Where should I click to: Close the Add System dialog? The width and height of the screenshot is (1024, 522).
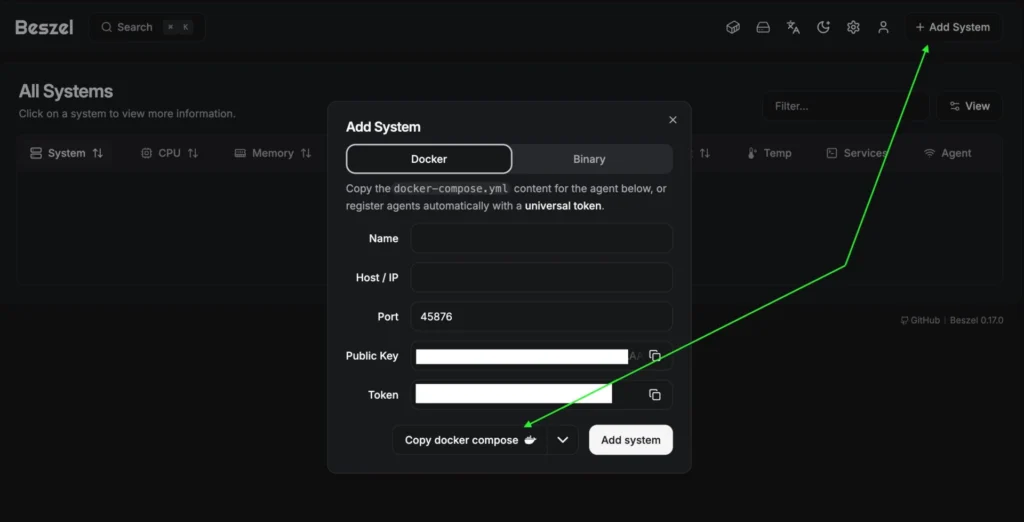click(672, 120)
